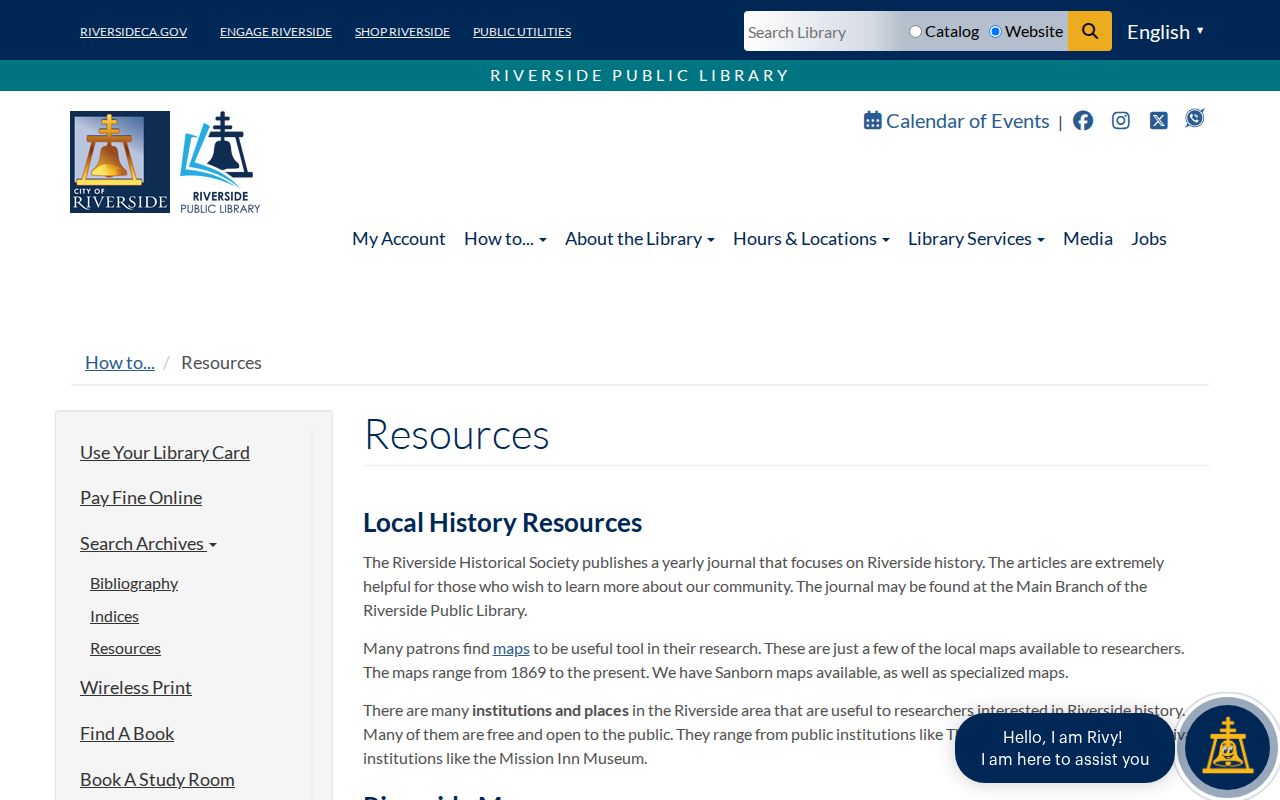
Task: Open My Account in navigation
Action: [398, 239]
